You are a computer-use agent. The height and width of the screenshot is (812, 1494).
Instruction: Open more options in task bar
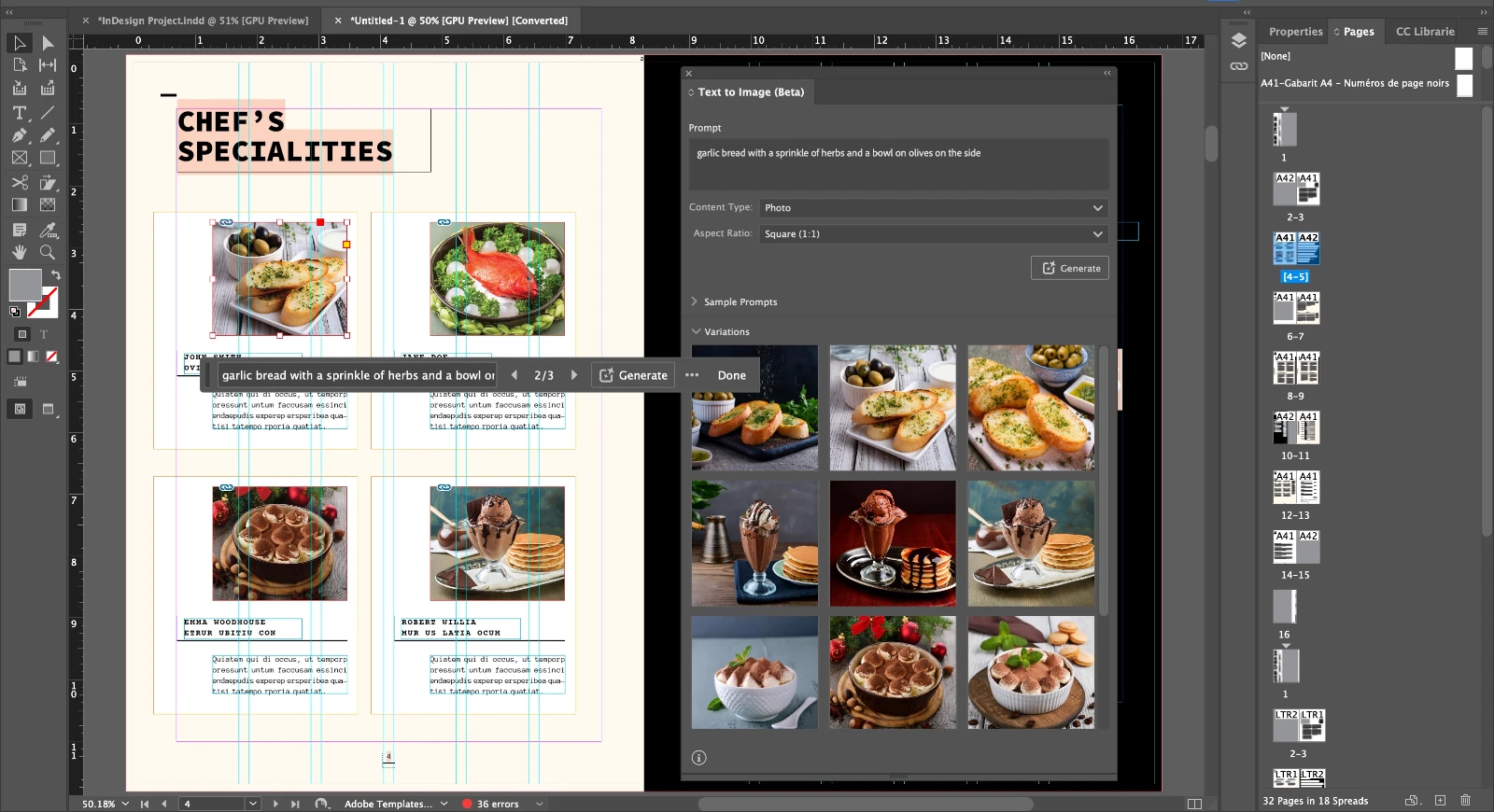click(x=692, y=375)
